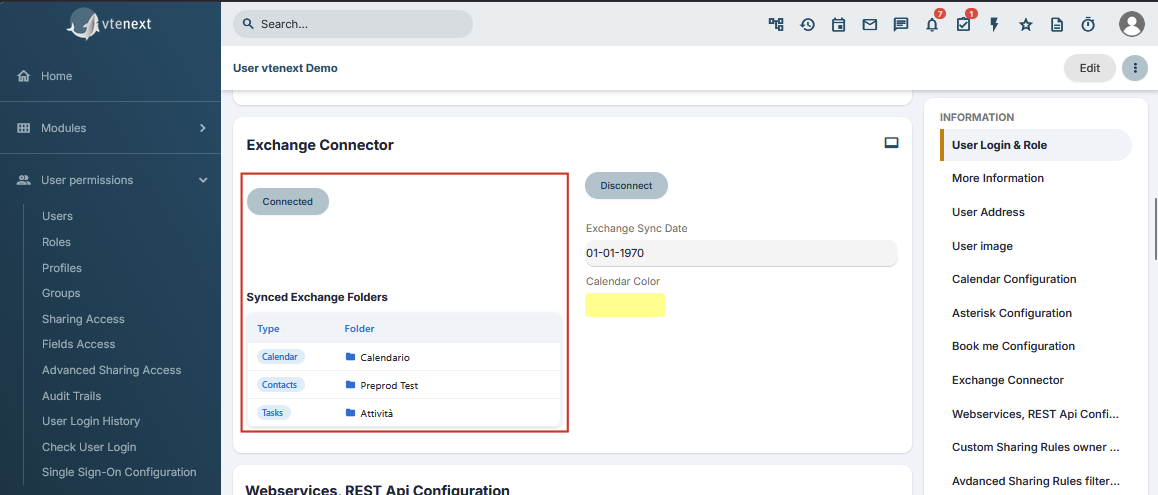The image size is (1158, 495).
Task: Click the Folder column header
Action: 359,328
